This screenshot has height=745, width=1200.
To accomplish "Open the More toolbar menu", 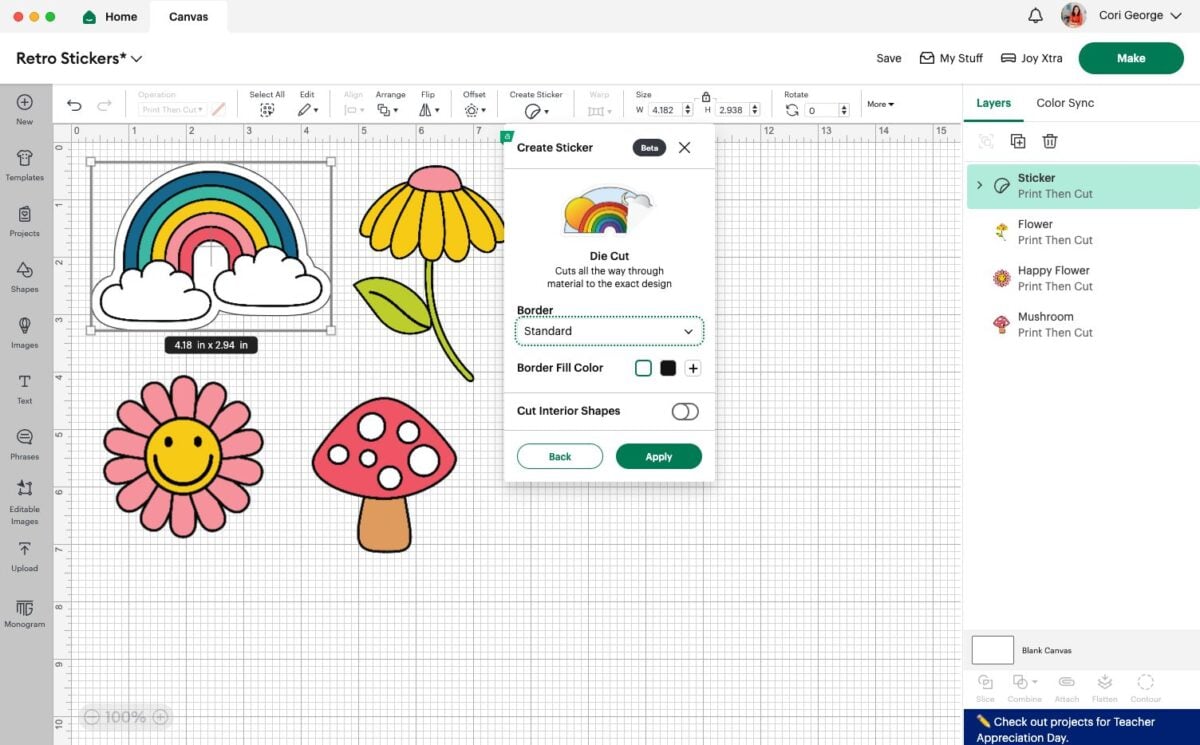I will coord(880,104).
